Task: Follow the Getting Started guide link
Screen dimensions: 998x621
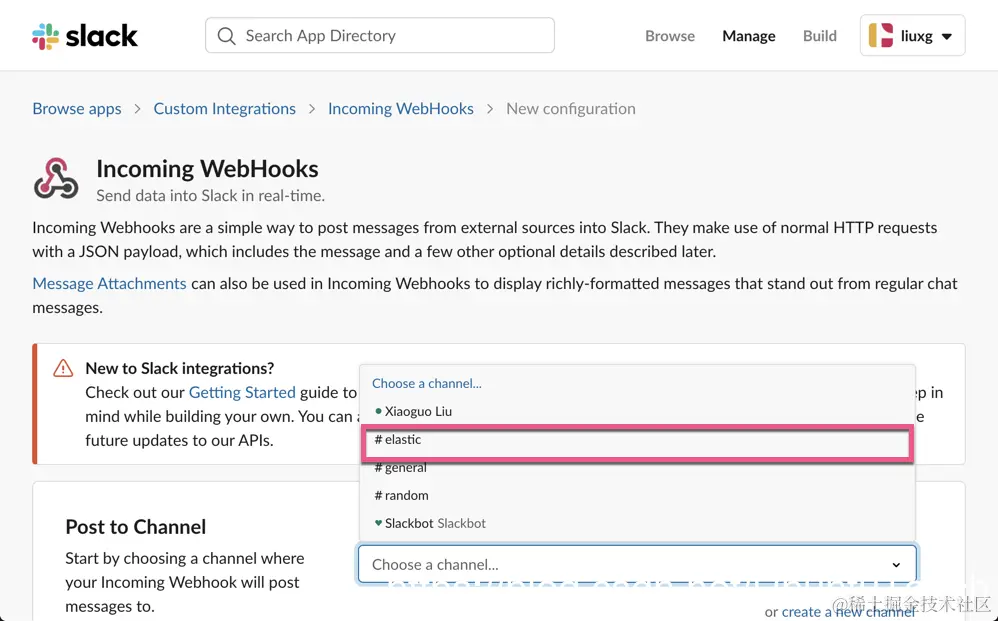Action: (x=242, y=392)
